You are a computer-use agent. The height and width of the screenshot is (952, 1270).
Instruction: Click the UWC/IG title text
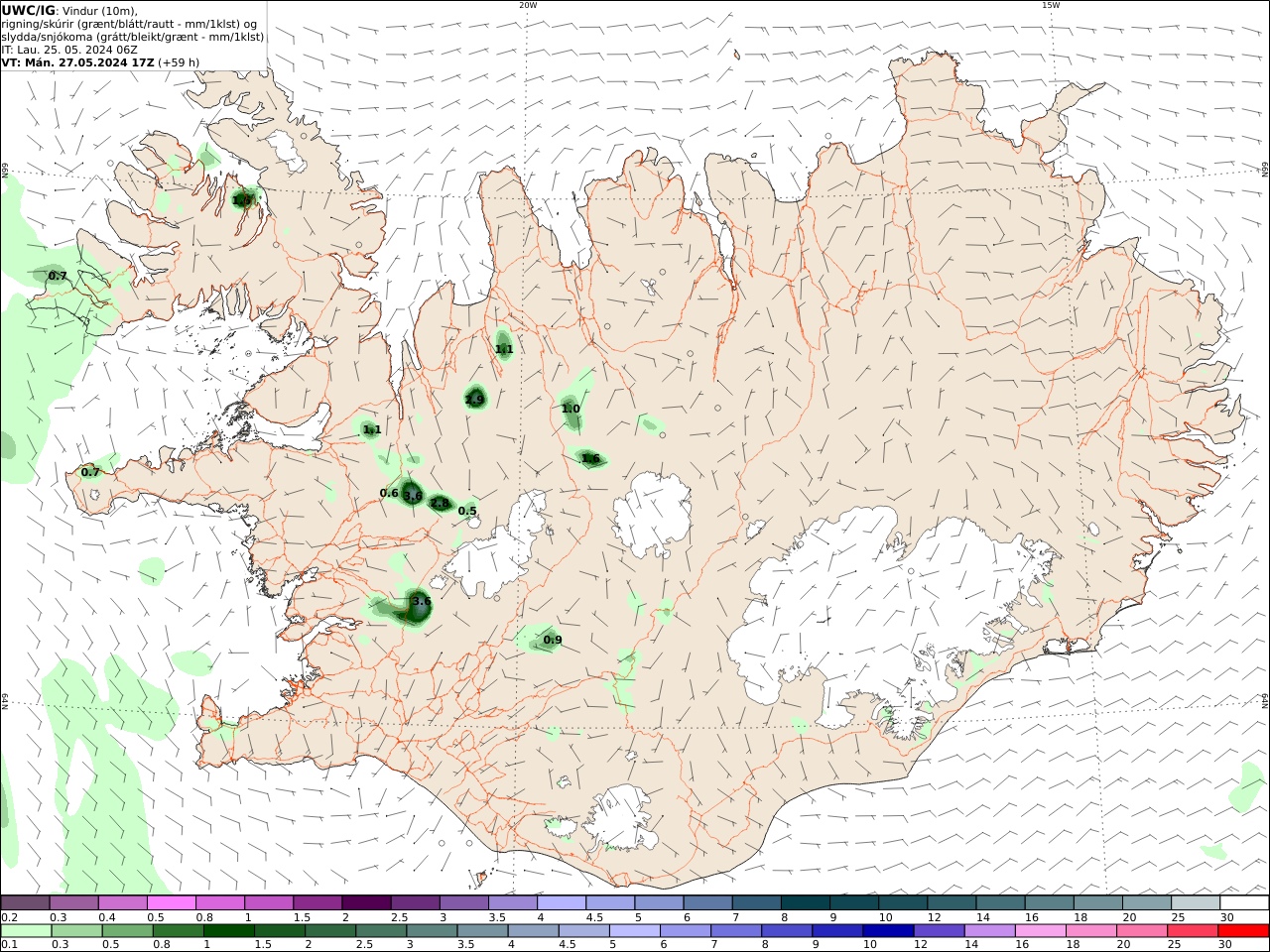pos(28,10)
